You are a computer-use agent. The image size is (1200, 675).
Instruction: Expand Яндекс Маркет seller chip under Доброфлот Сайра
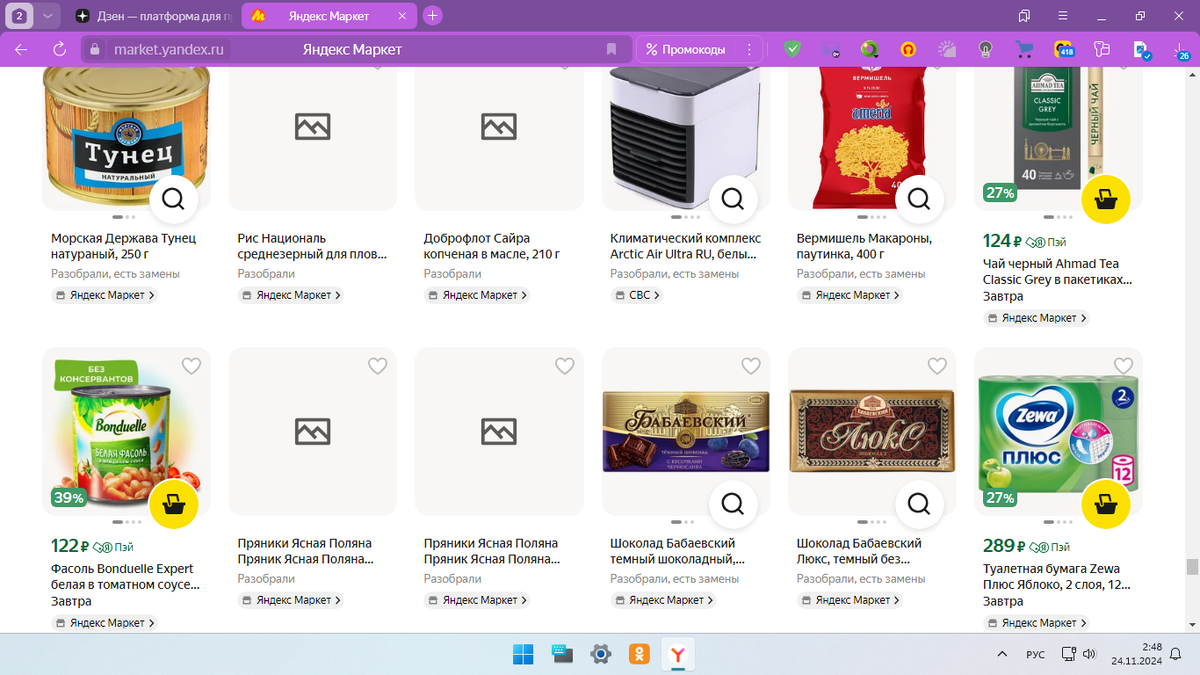(x=477, y=295)
